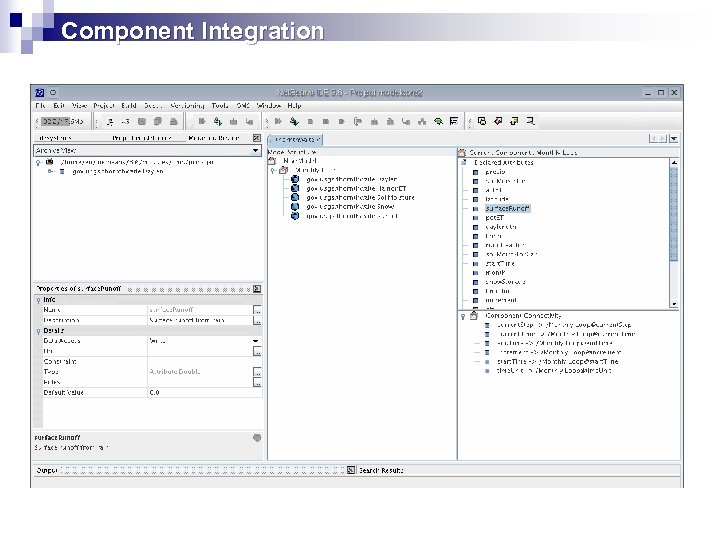Click the memory usage indicator in the toolbar
The height and width of the screenshot is (540, 720).
[x=62, y=122]
